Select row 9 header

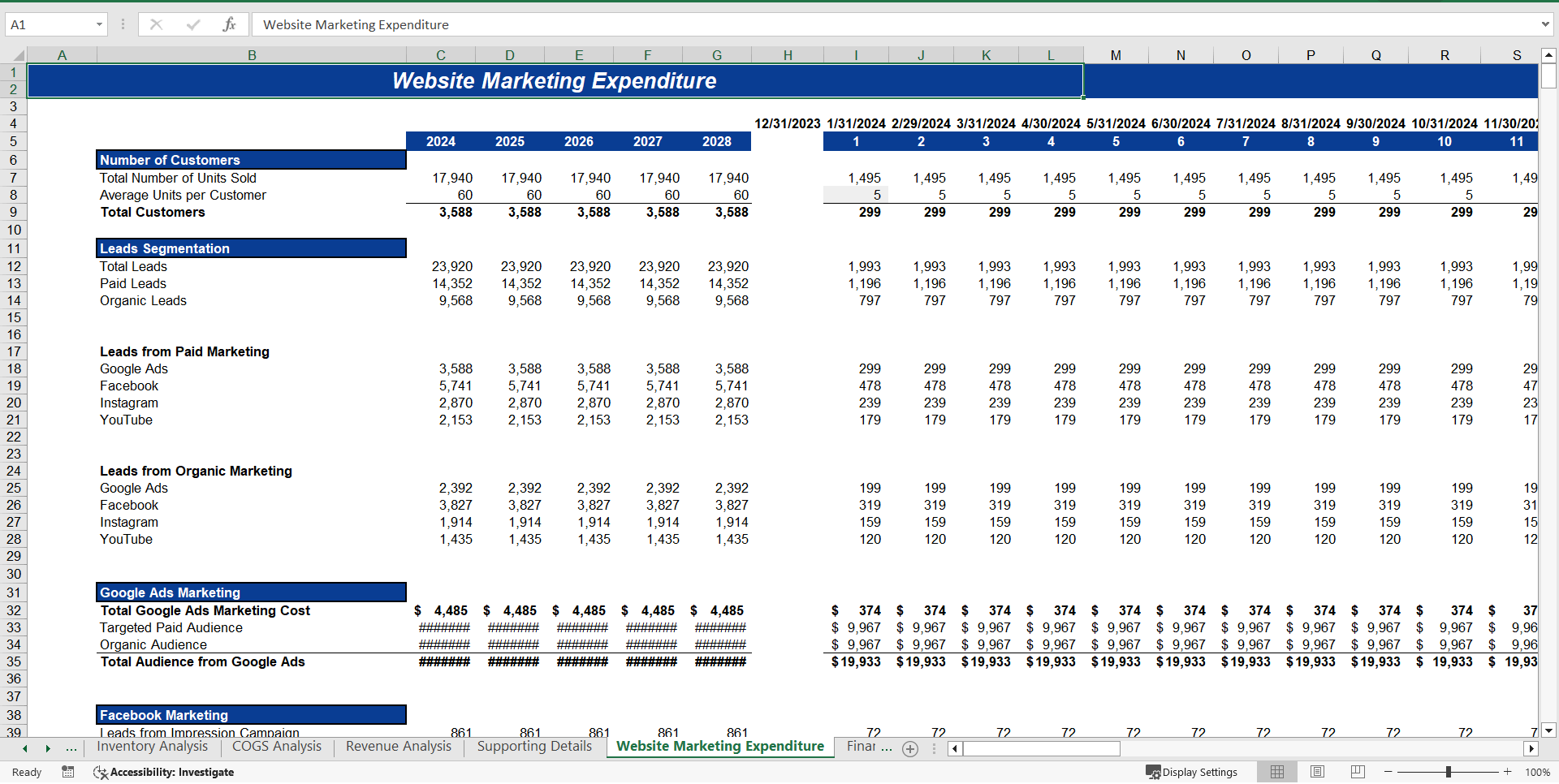14,212
